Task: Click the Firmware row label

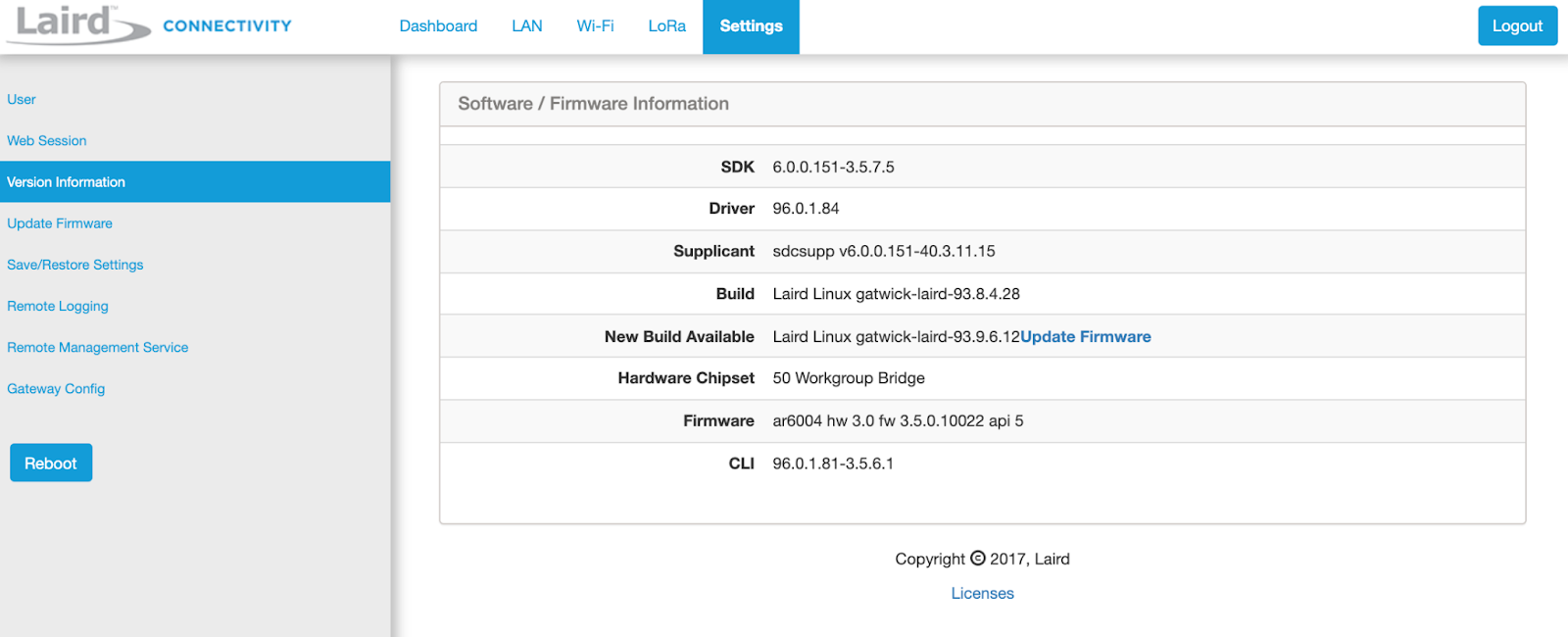Action: click(718, 420)
